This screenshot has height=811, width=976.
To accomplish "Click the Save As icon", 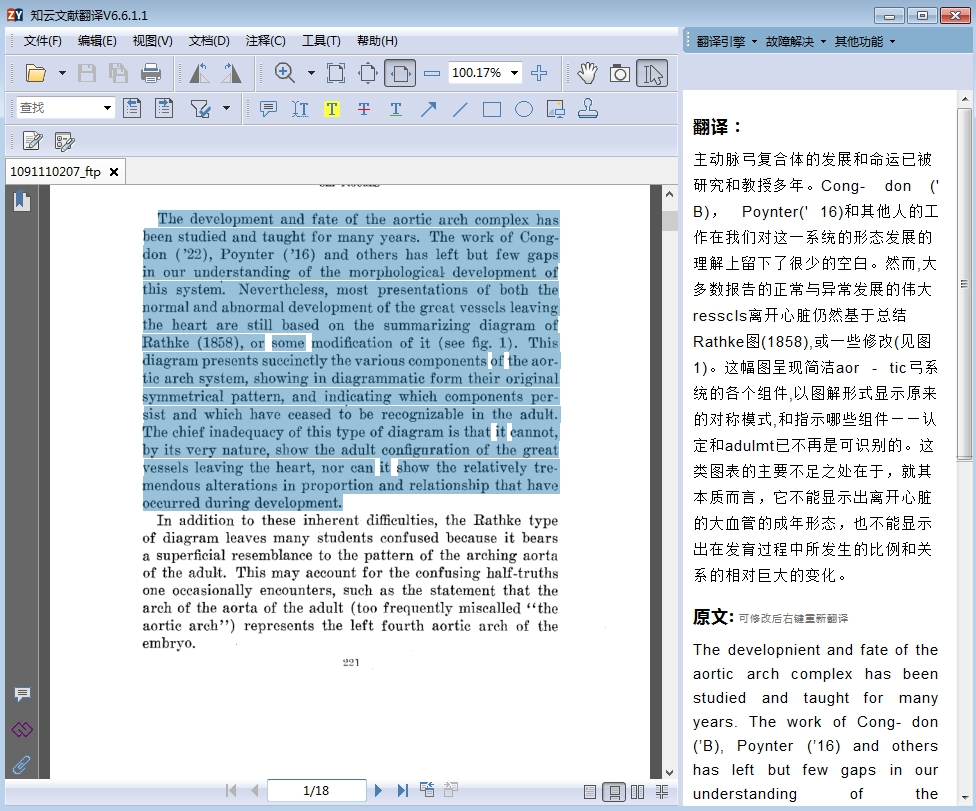I will point(118,73).
